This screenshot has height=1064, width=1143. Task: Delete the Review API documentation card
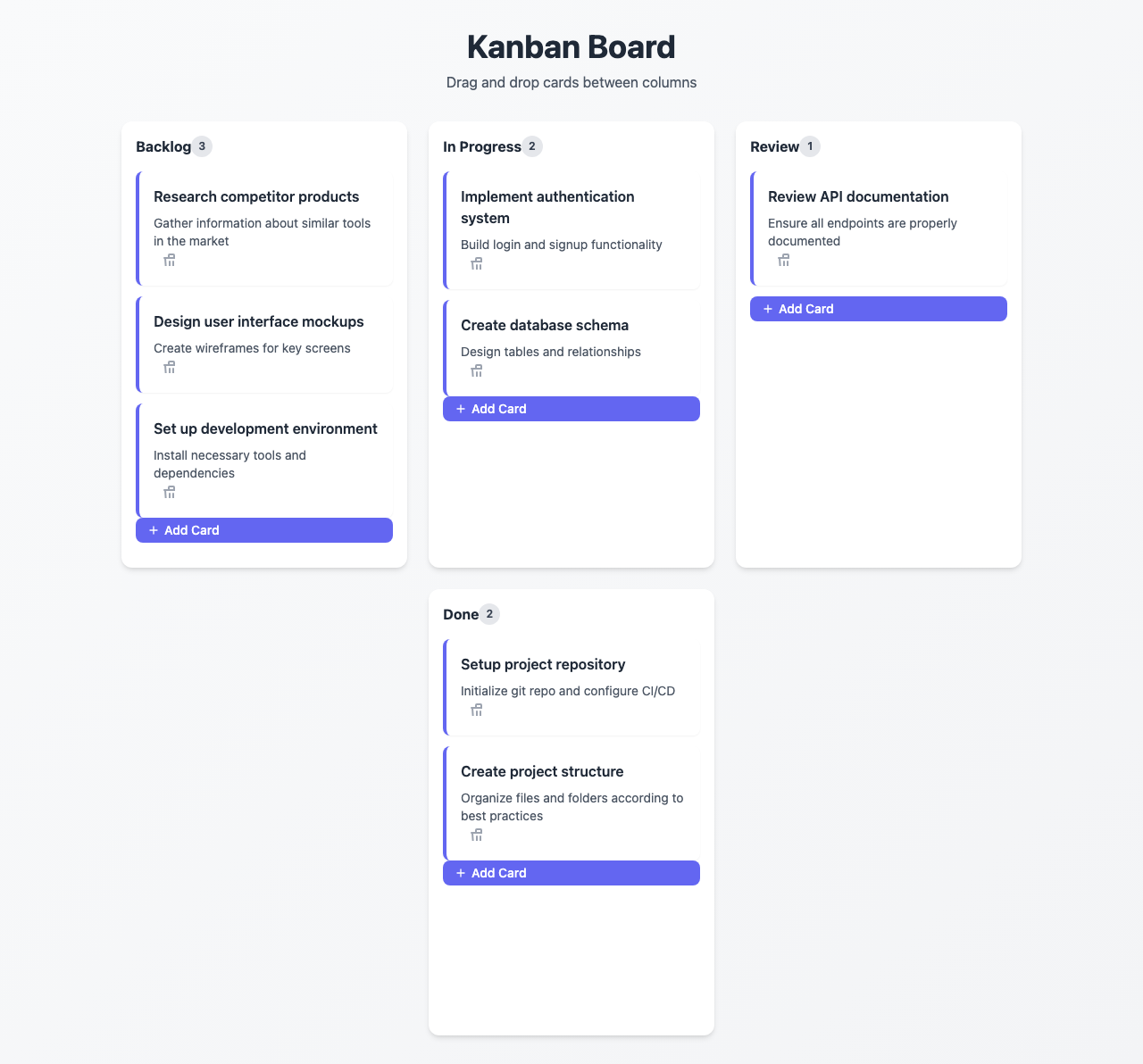point(784,261)
